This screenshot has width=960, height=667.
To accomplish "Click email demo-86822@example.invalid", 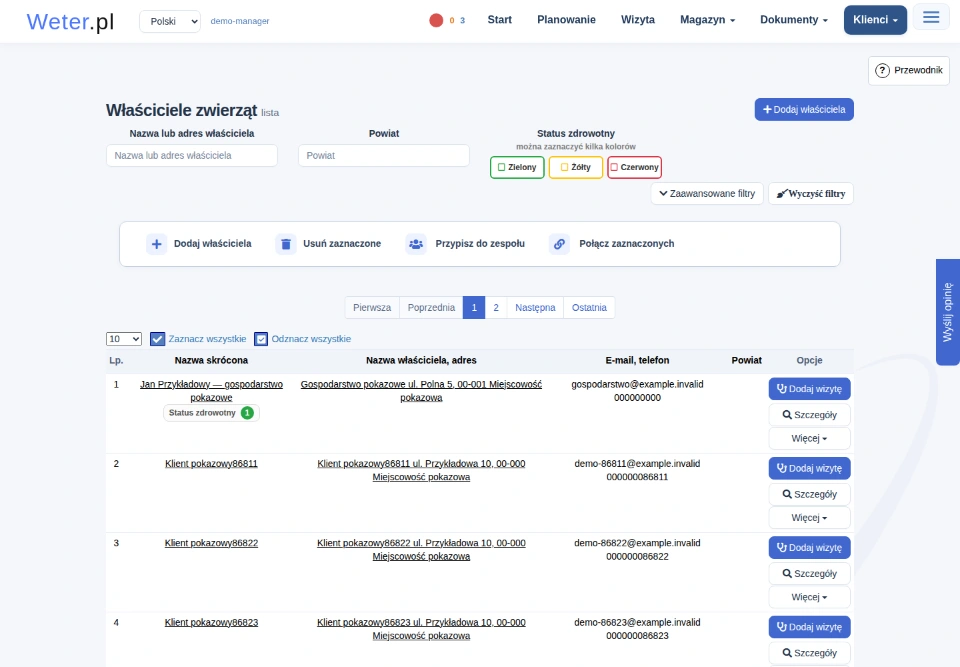I will [637, 543].
